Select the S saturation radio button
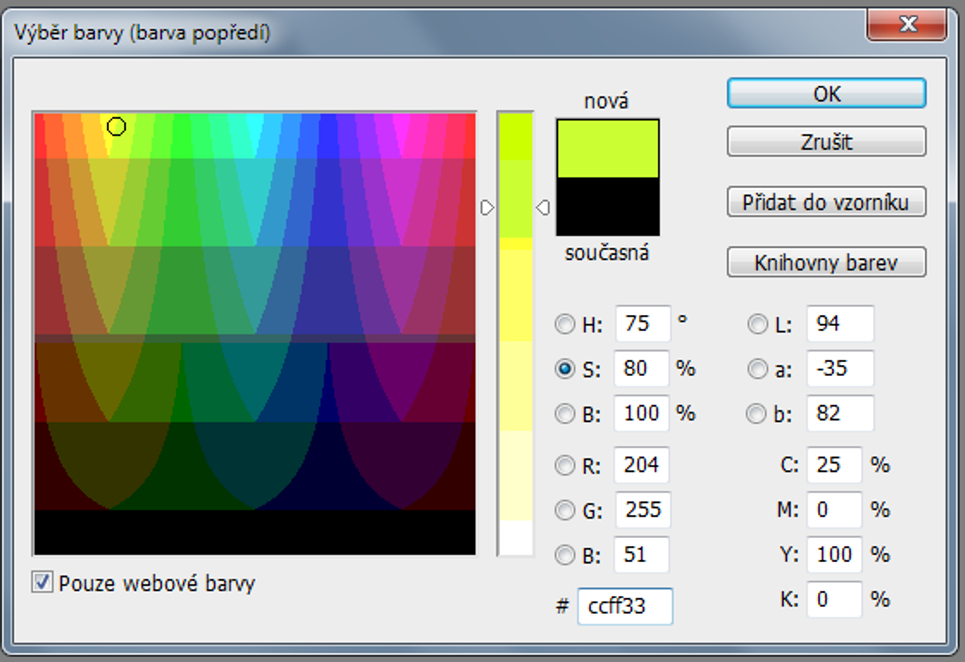965x662 pixels. pyautogui.click(x=565, y=369)
